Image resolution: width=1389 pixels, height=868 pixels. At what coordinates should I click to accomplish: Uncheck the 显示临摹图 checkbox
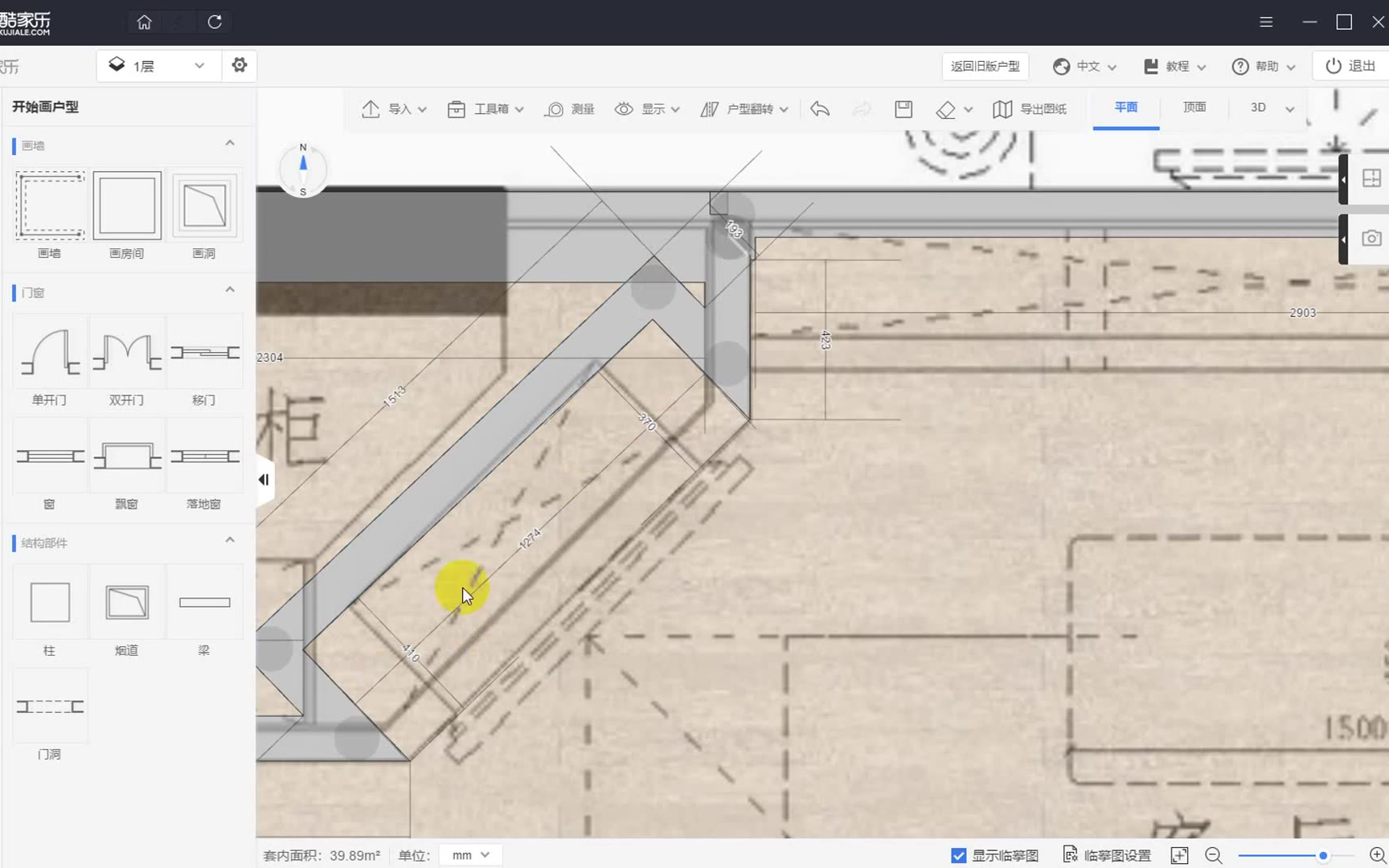tap(958, 856)
